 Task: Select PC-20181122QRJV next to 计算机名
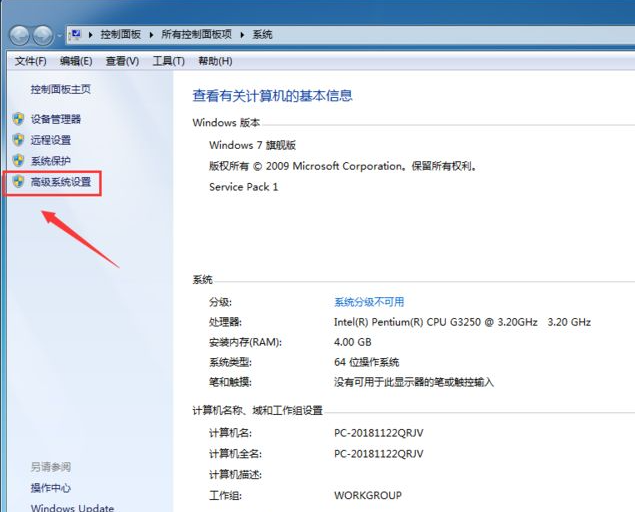378,433
